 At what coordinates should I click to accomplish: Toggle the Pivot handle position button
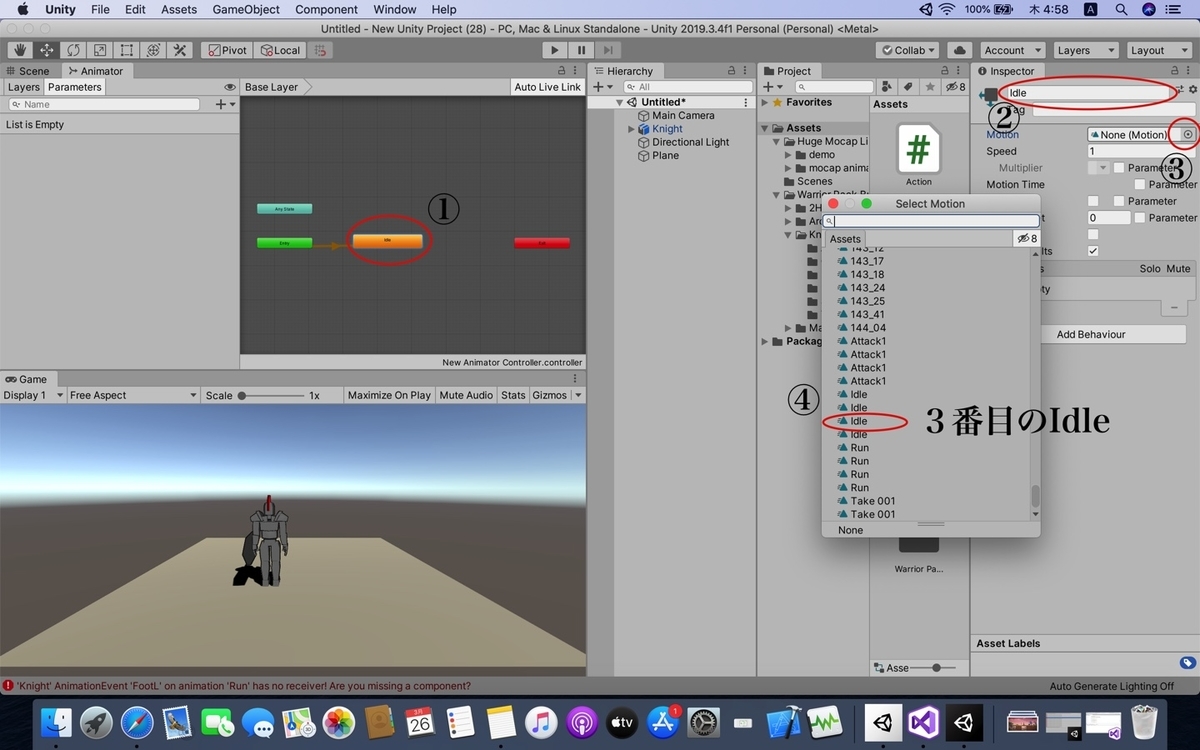pos(226,50)
